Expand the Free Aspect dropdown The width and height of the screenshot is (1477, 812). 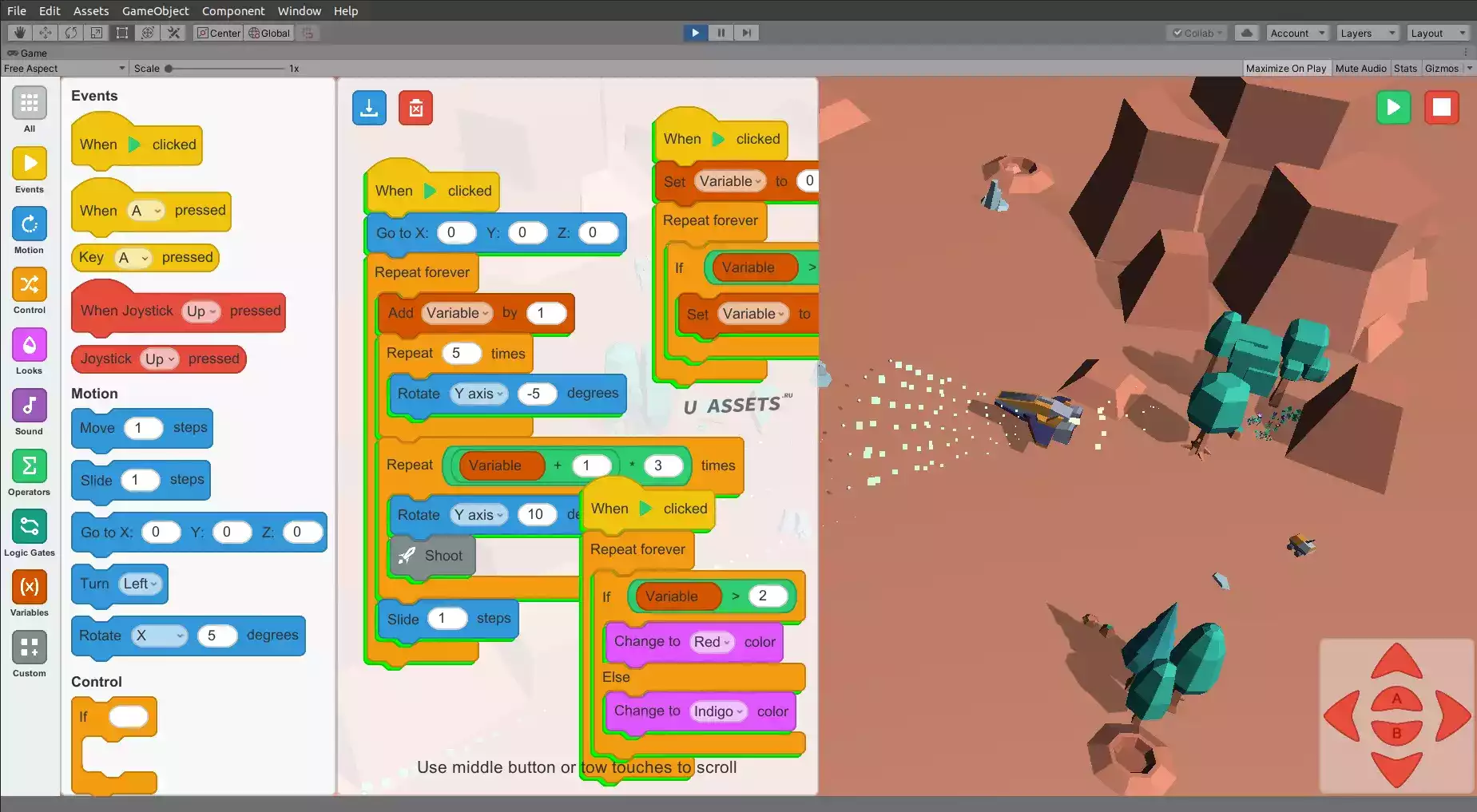64,69
